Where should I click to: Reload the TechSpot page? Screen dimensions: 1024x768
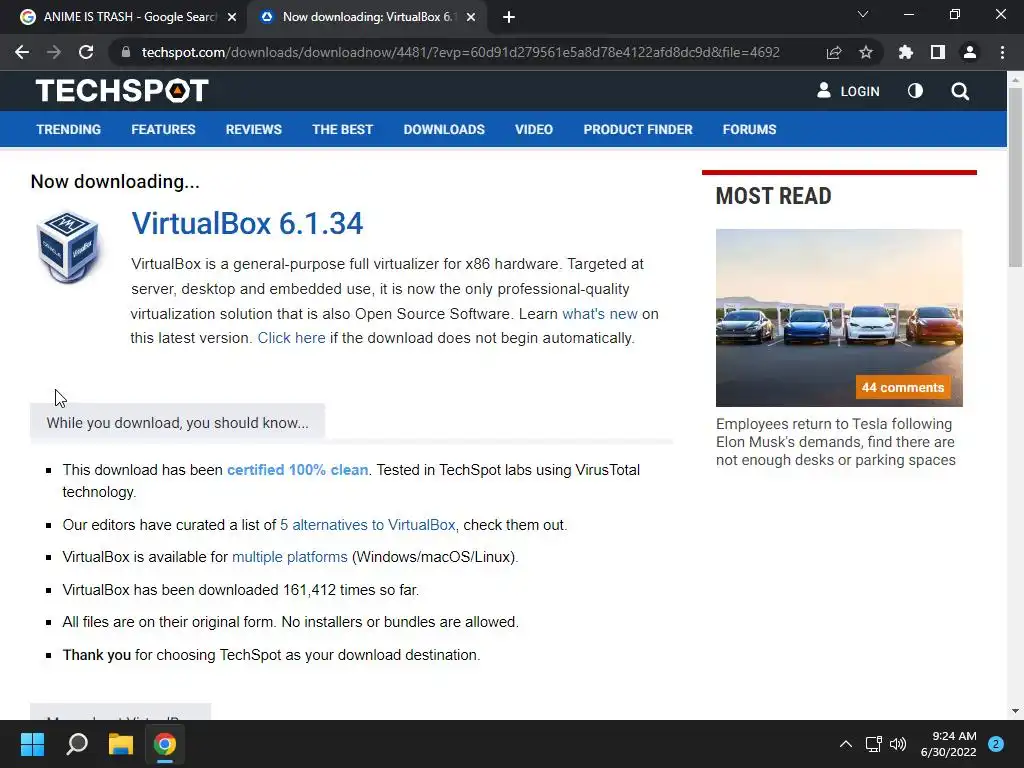tap(86, 52)
